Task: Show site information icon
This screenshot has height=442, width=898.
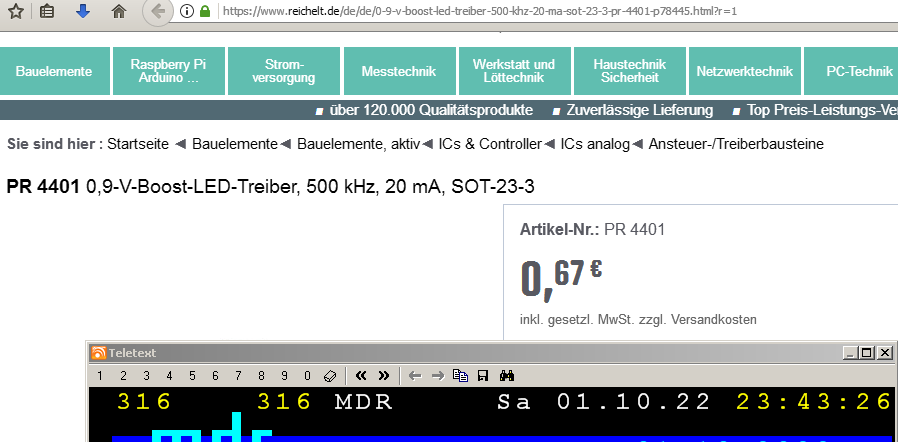Action: click(187, 11)
